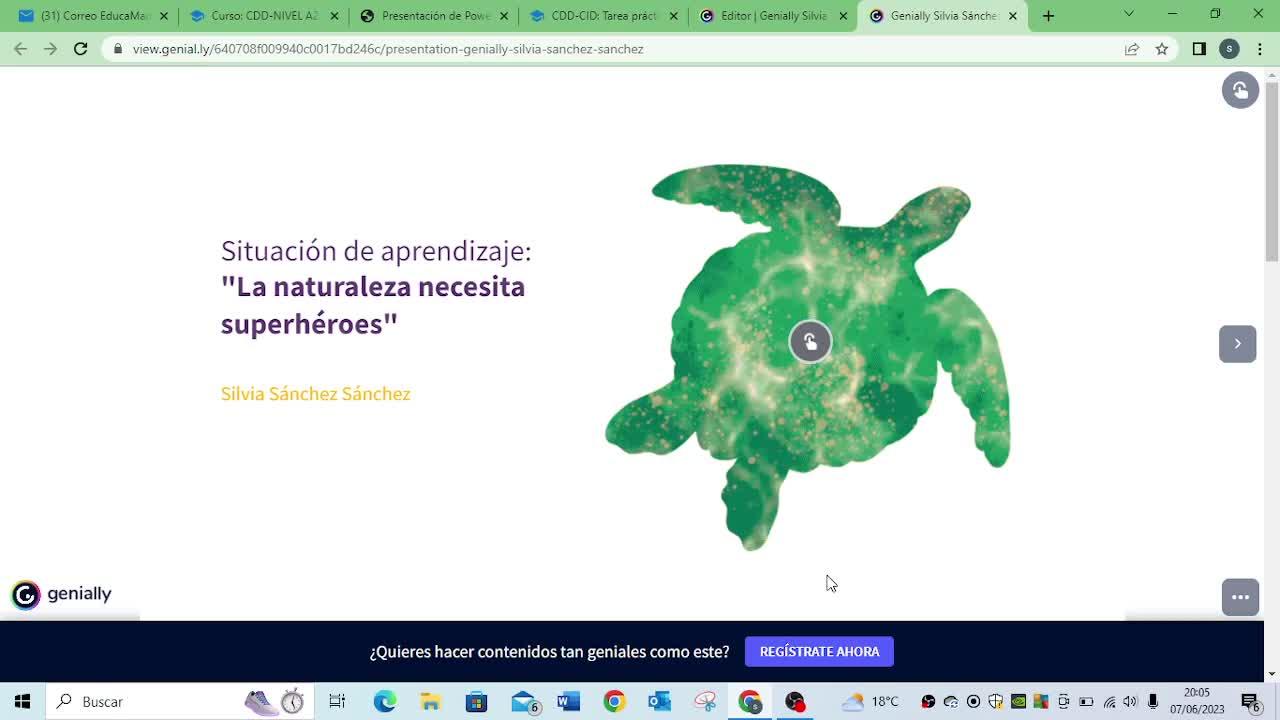Expand the tab search dropdown
The height and width of the screenshot is (720, 1280).
point(1129,14)
